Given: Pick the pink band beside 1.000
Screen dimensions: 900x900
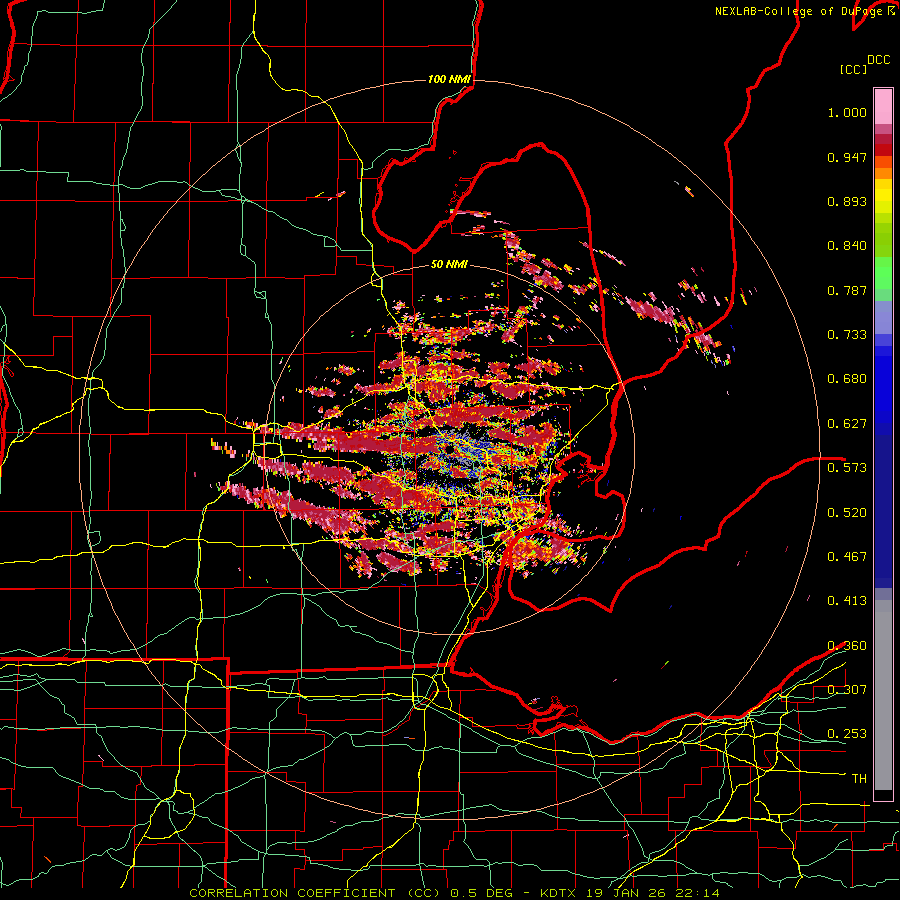Looking at the screenshot, I should 883,107.
